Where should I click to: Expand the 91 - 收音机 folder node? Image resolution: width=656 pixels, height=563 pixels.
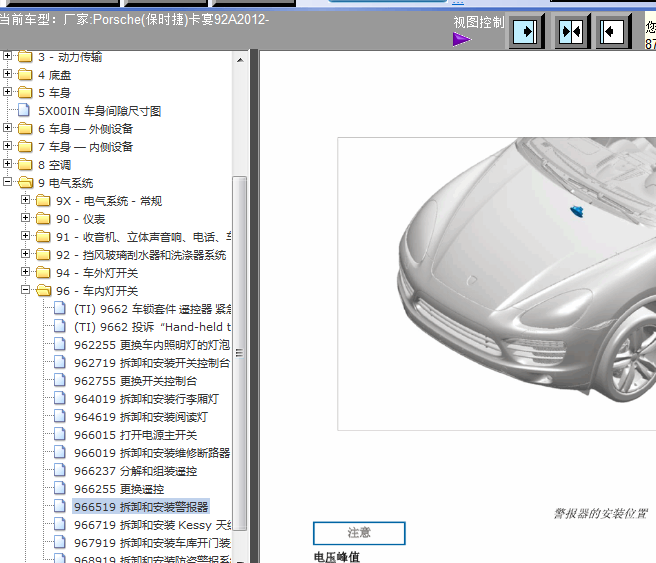point(25,235)
